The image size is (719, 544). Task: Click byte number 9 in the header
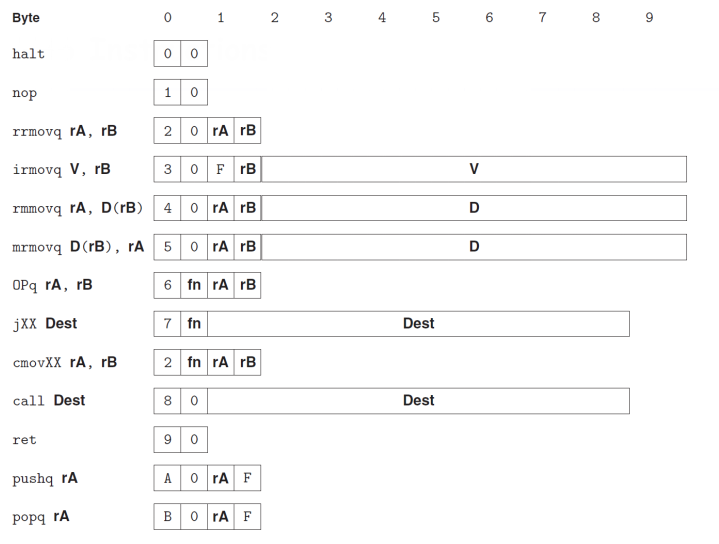649,18
